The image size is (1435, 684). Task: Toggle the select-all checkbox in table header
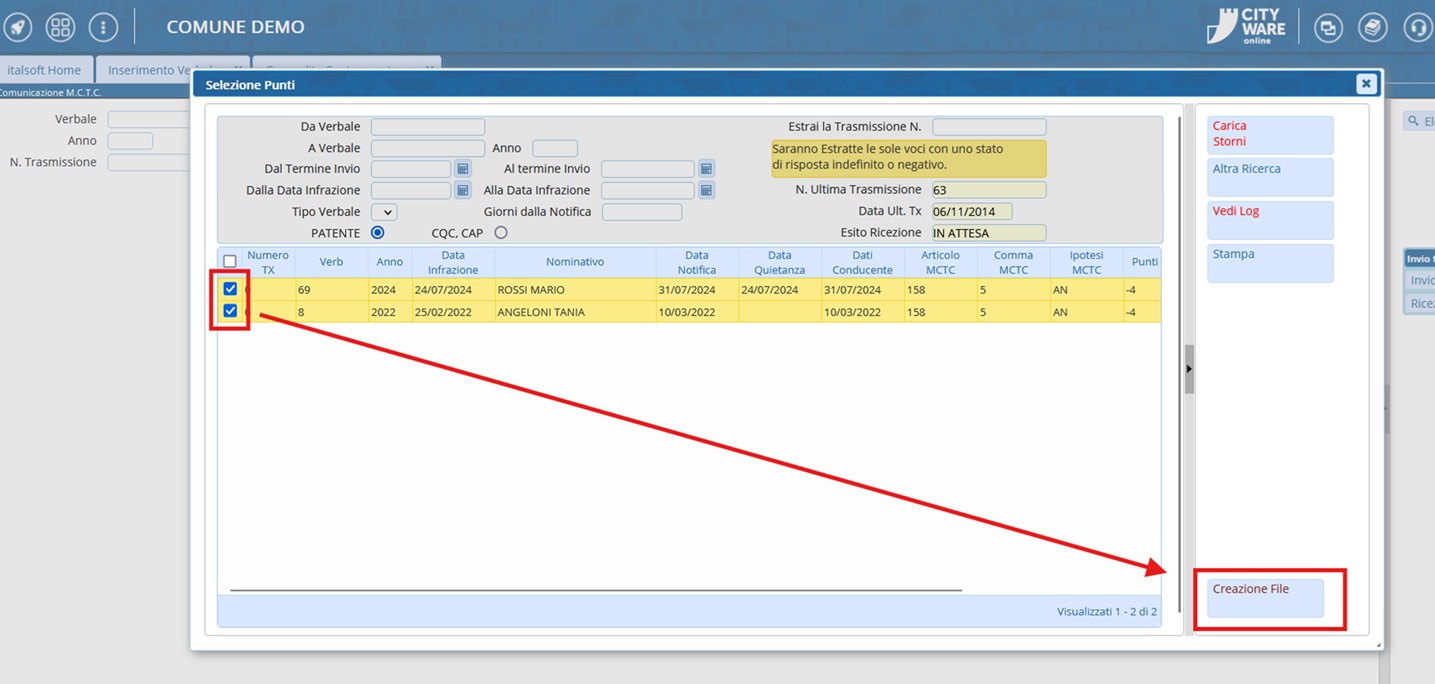point(230,261)
